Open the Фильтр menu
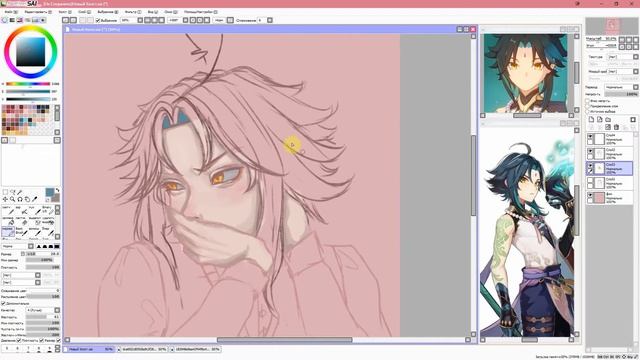The height and width of the screenshot is (360, 640). [133, 12]
